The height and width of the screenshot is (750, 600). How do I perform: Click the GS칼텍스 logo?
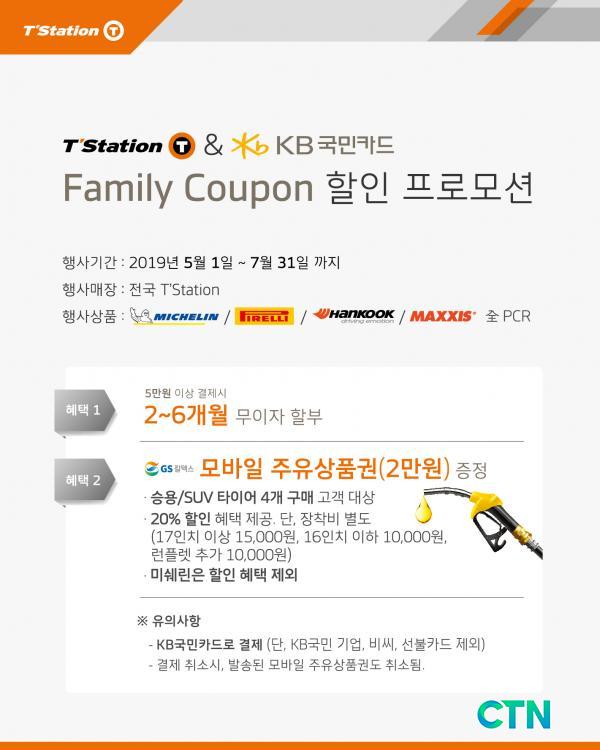coord(169,469)
